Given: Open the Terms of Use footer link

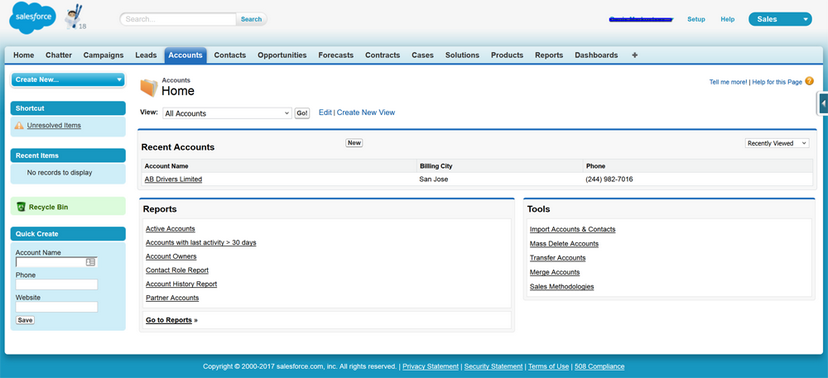Looking at the screenshot, I should point(549,366).
